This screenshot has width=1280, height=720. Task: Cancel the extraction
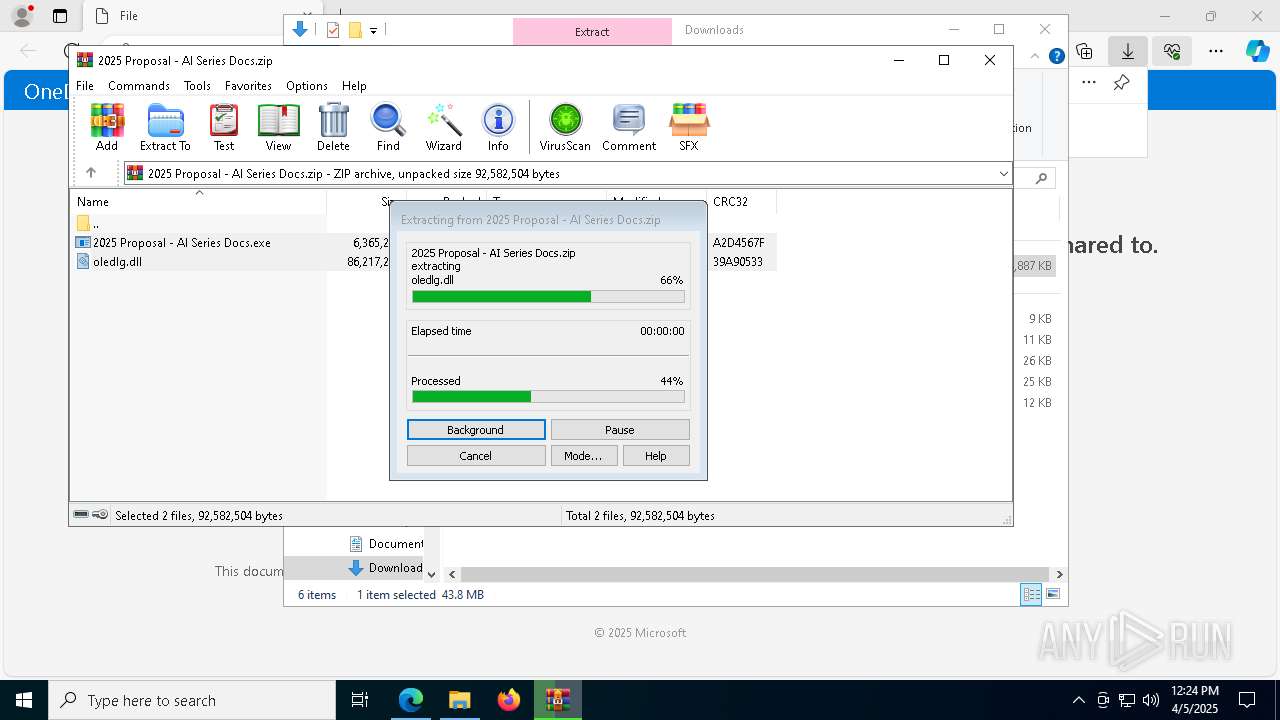point(476,456)
